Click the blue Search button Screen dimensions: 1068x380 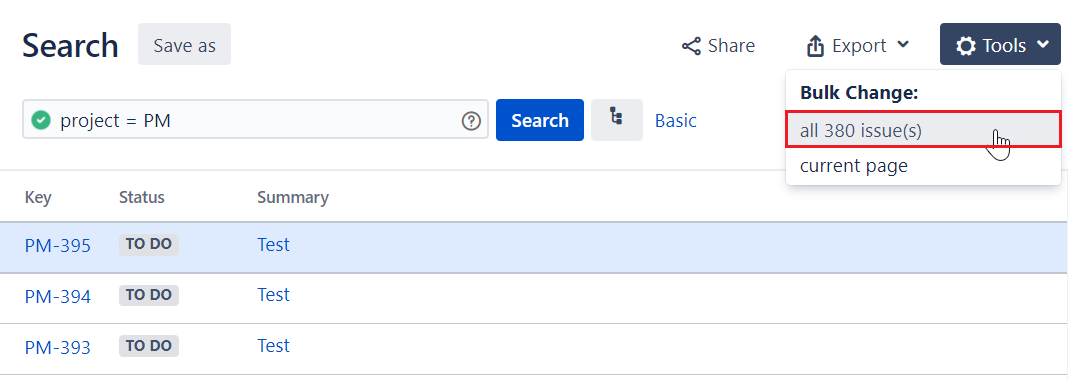coord(539,120)
